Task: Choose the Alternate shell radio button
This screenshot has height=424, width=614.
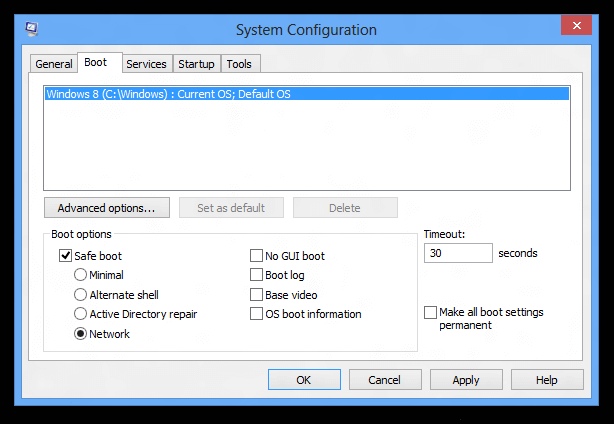Action: pos(80,294)
